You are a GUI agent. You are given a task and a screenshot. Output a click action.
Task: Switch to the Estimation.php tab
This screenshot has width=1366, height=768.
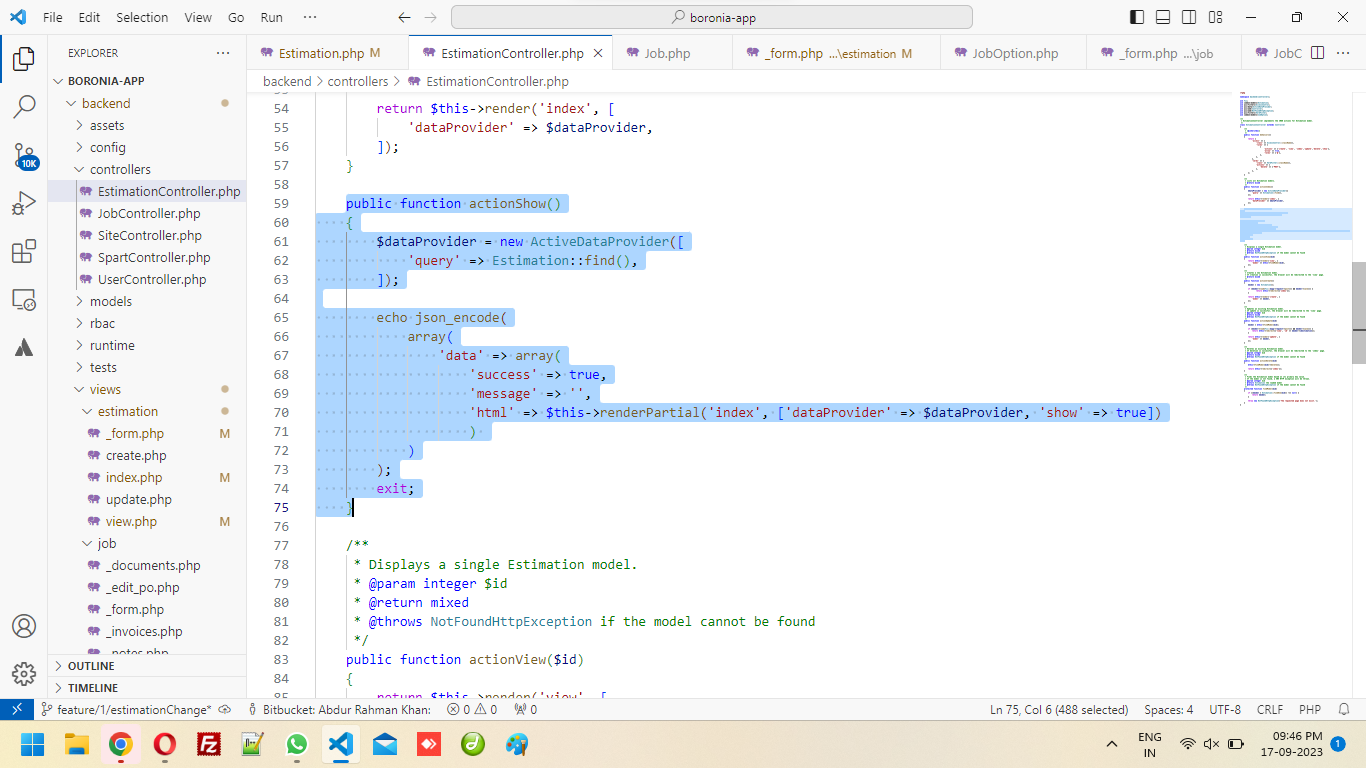point(328,53)
